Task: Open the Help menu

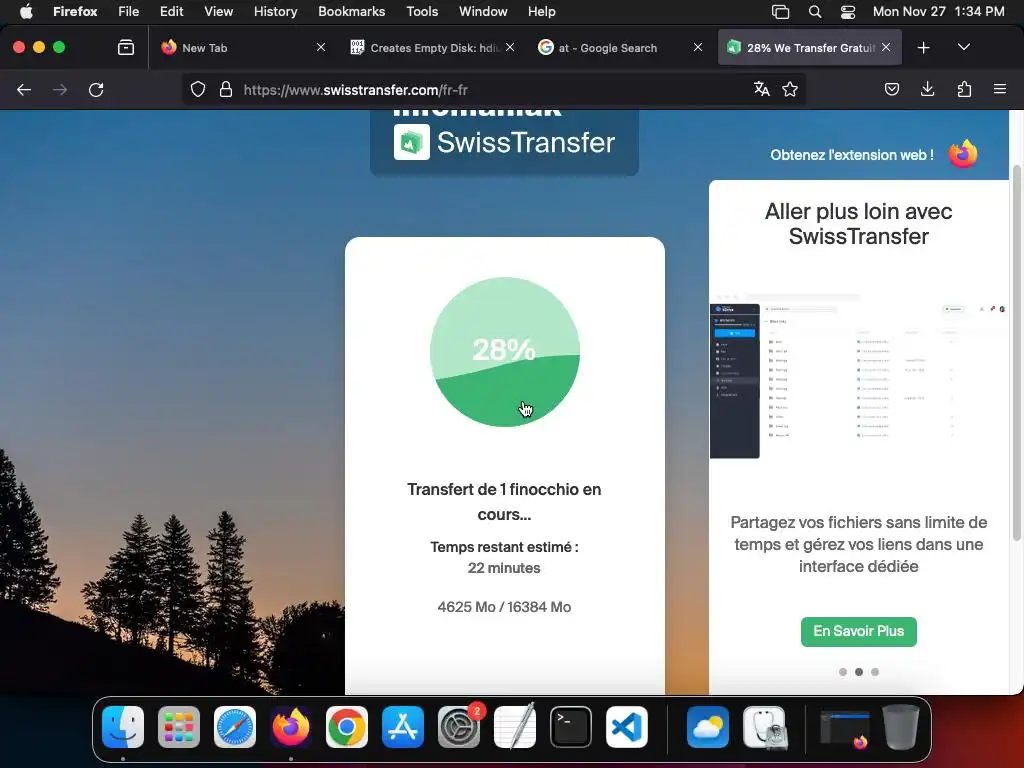Action: coord(541,11)
